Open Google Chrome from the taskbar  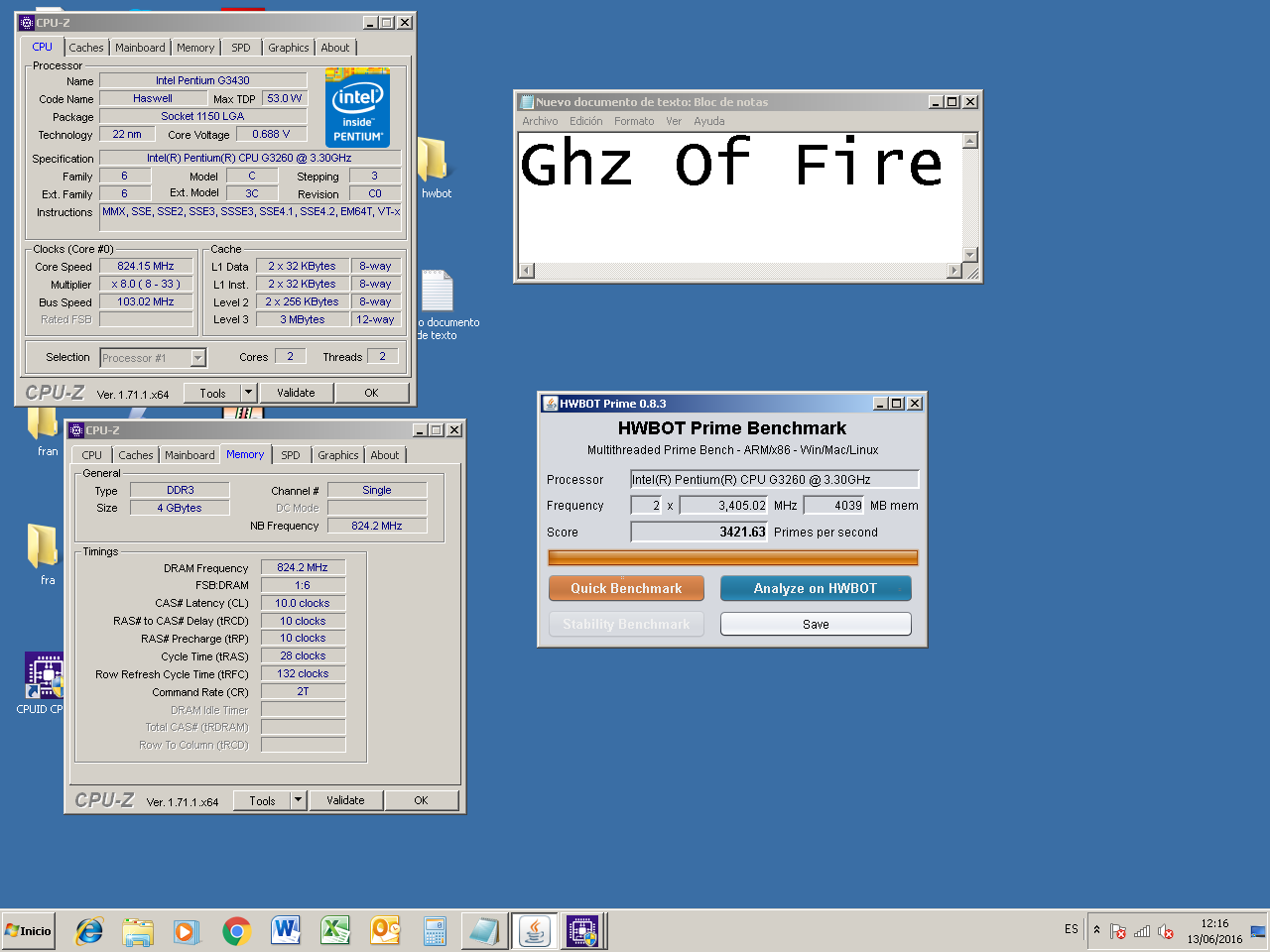point(236,931)
